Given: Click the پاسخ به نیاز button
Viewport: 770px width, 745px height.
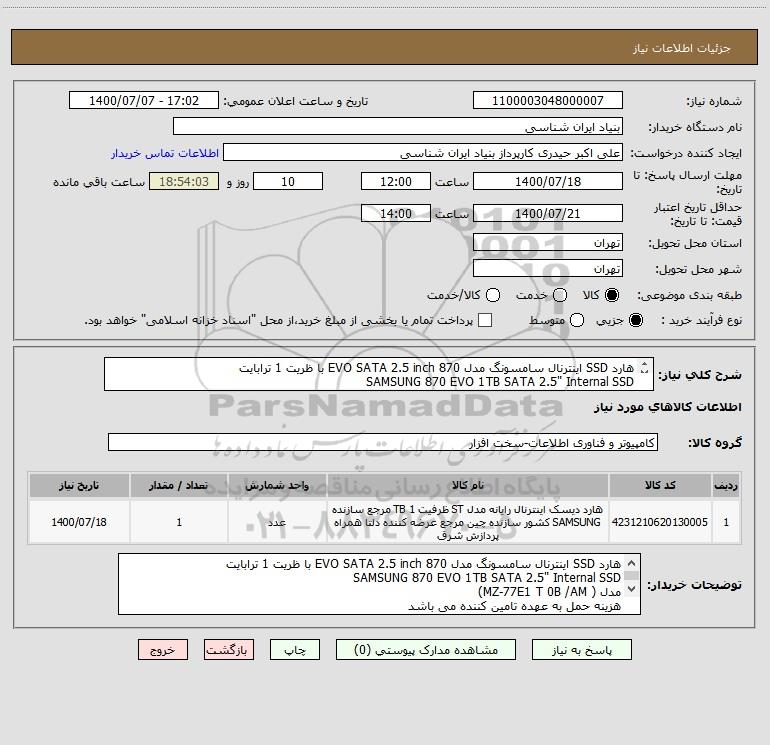Looking at the screenshot, I should (x=581, y=650).
